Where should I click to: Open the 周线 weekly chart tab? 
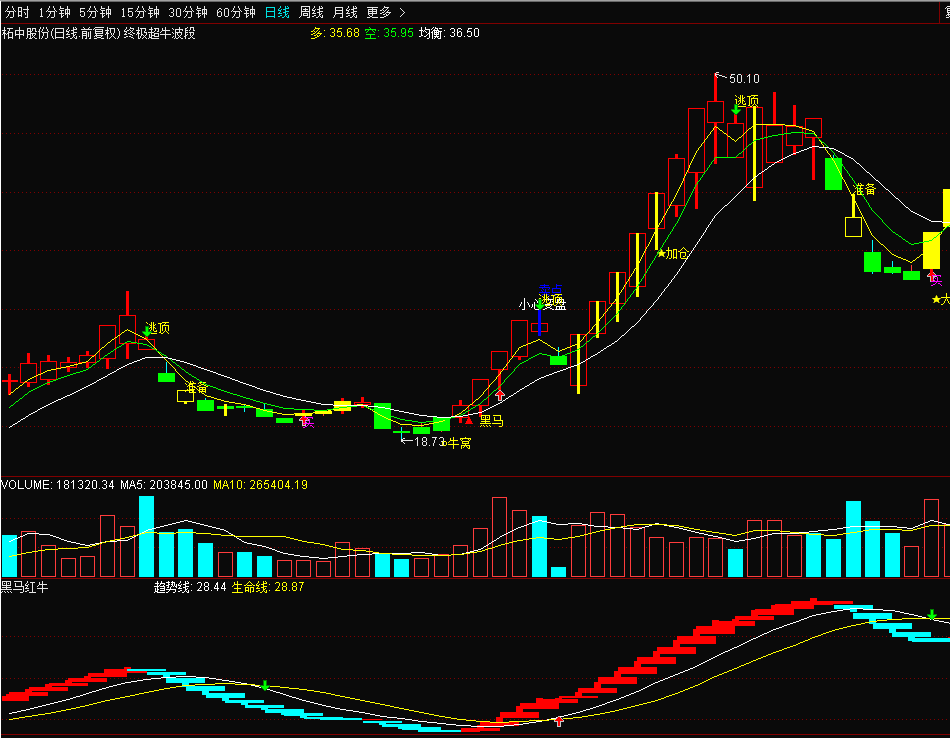coord(311,12)
